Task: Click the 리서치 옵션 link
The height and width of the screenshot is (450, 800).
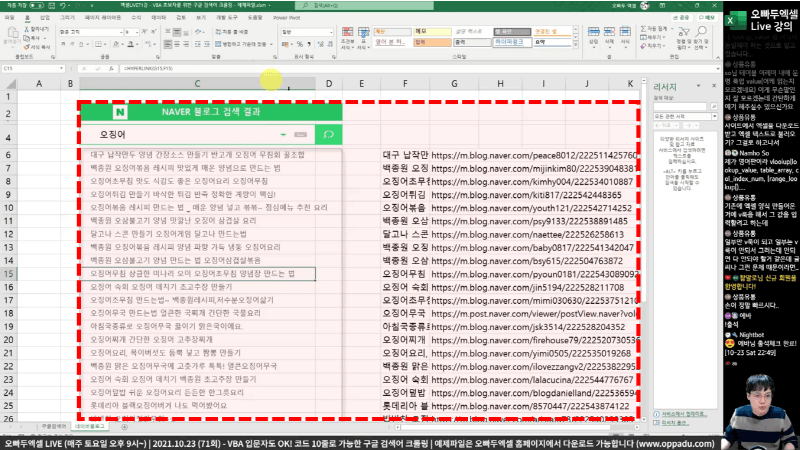Action: (674, 422)
